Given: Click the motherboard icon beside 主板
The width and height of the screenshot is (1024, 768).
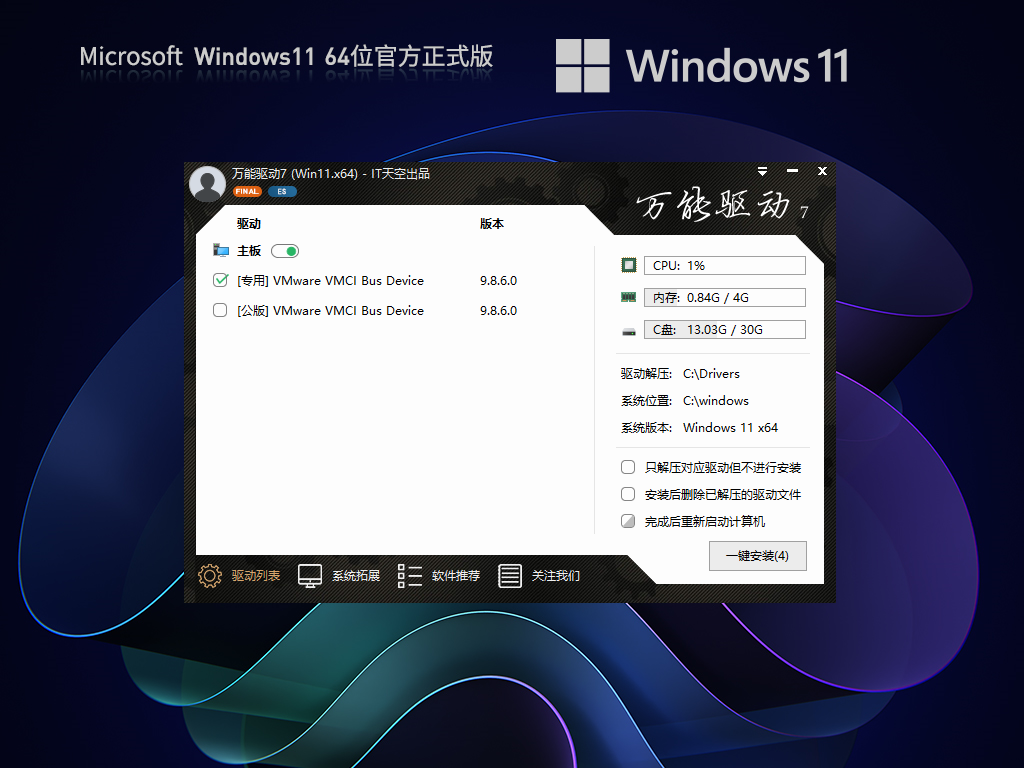Looking at the screenshot, I should (x=221, y=250).
